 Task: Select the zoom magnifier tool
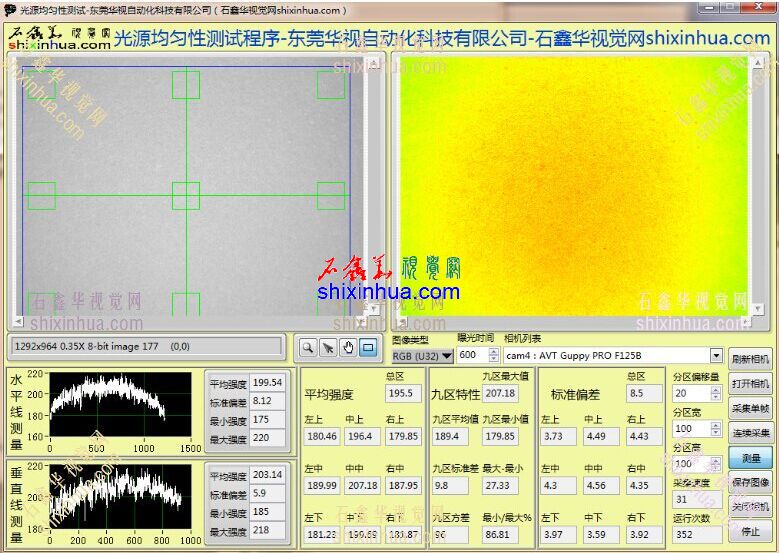[309, 348]
